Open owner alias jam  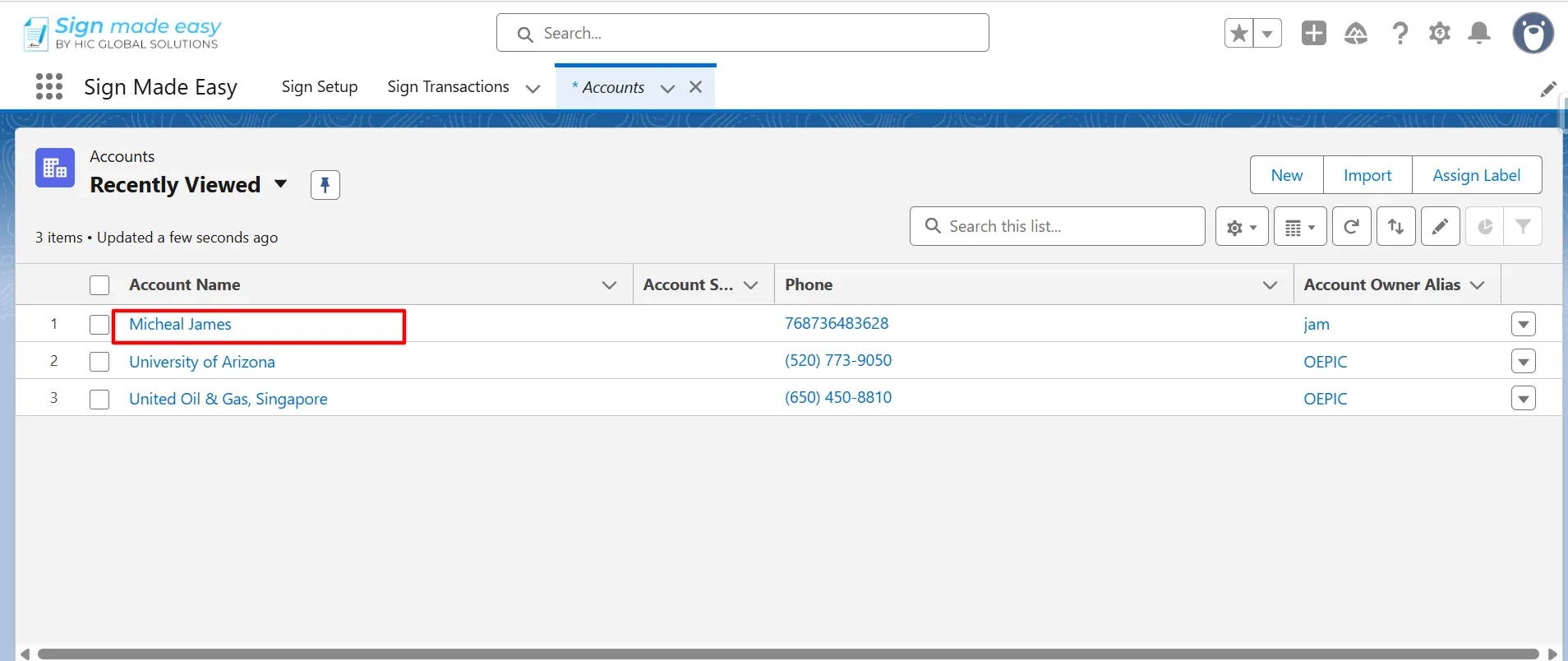pyautogui.click(x=1317, y=325)
